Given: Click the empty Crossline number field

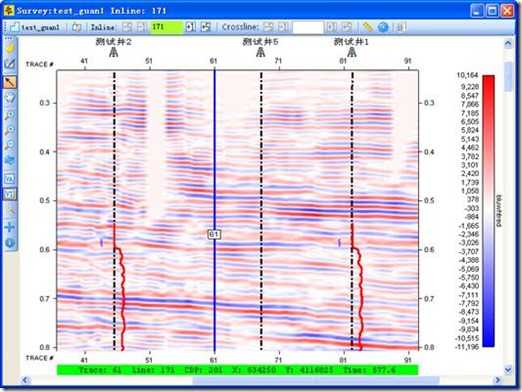Looking at the screenshot, I should point(308,27).
